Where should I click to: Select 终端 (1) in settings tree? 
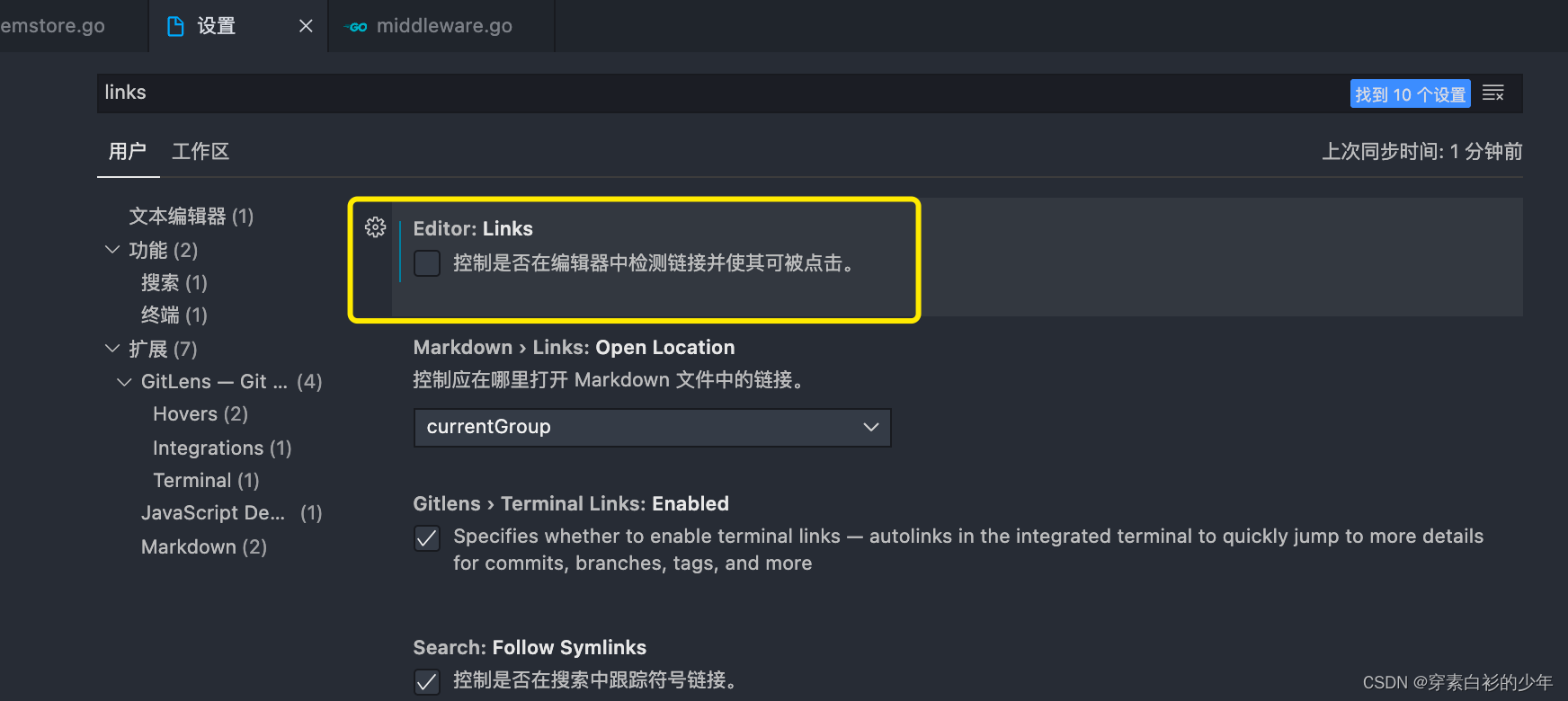[174, 315]
